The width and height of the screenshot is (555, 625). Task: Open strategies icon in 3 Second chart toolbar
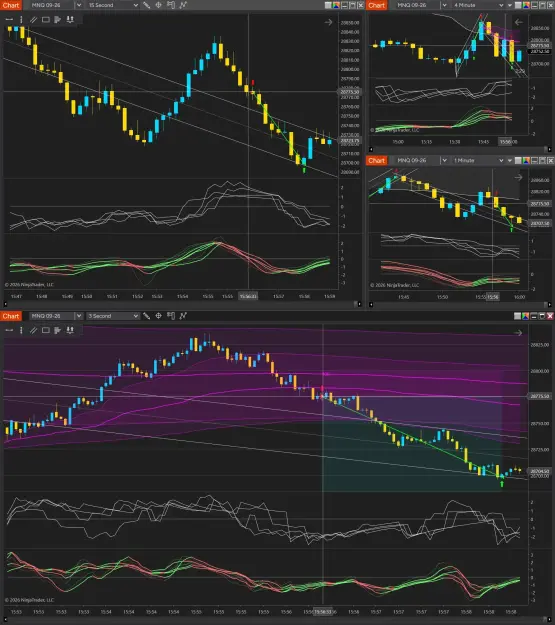coord(183,316)
